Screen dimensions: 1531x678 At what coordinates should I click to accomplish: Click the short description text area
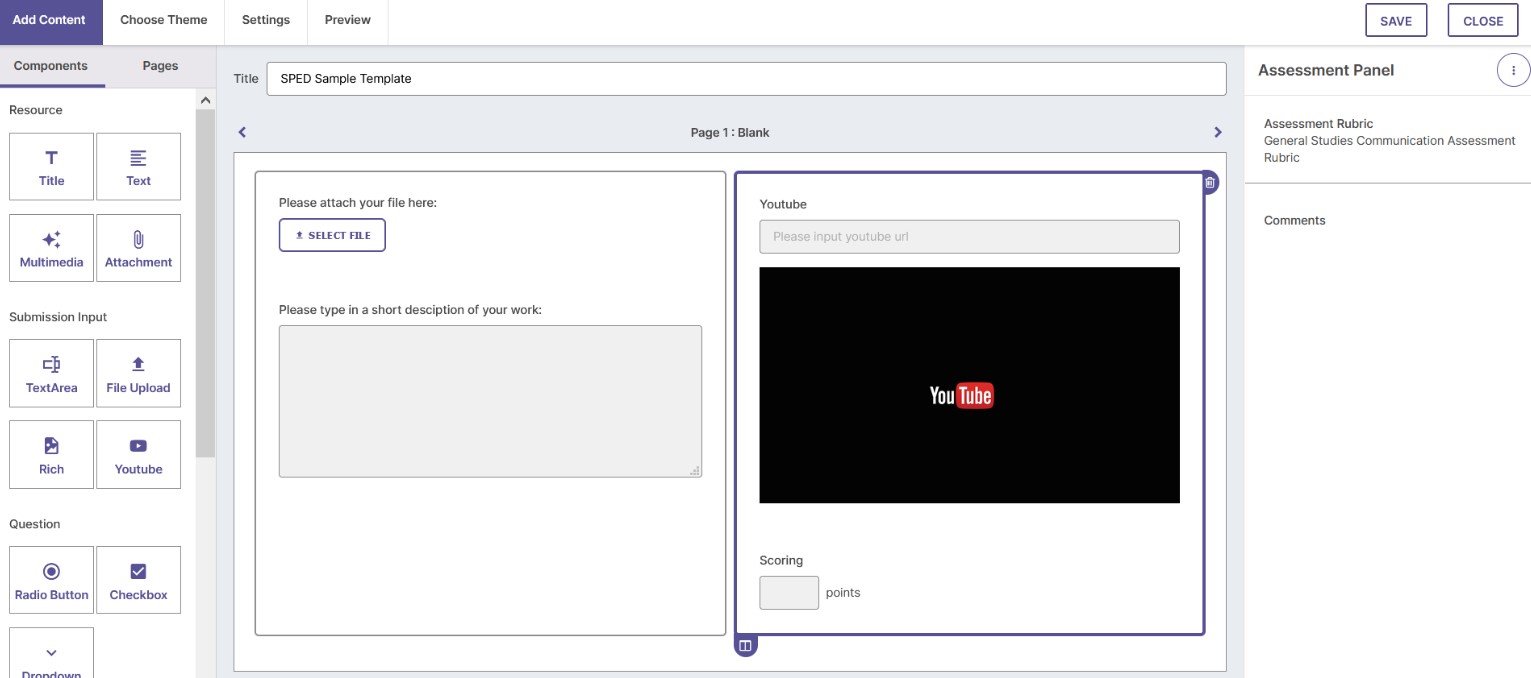click(x=490, y=401)
